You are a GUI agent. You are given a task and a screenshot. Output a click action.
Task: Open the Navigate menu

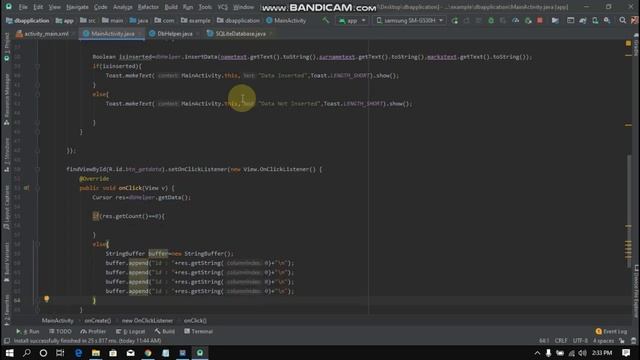pos(77,7)
